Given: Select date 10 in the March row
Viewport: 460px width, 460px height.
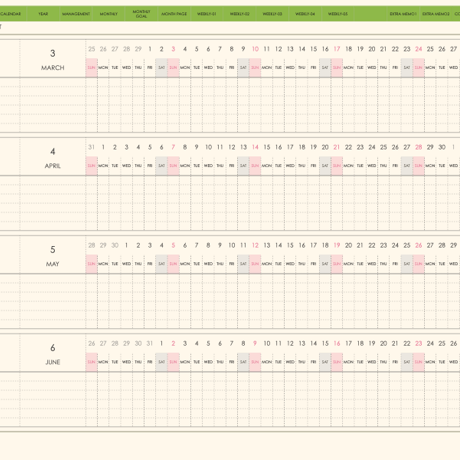Looking at the screenshot, I should pyautogui.click(x=255, y=49).
